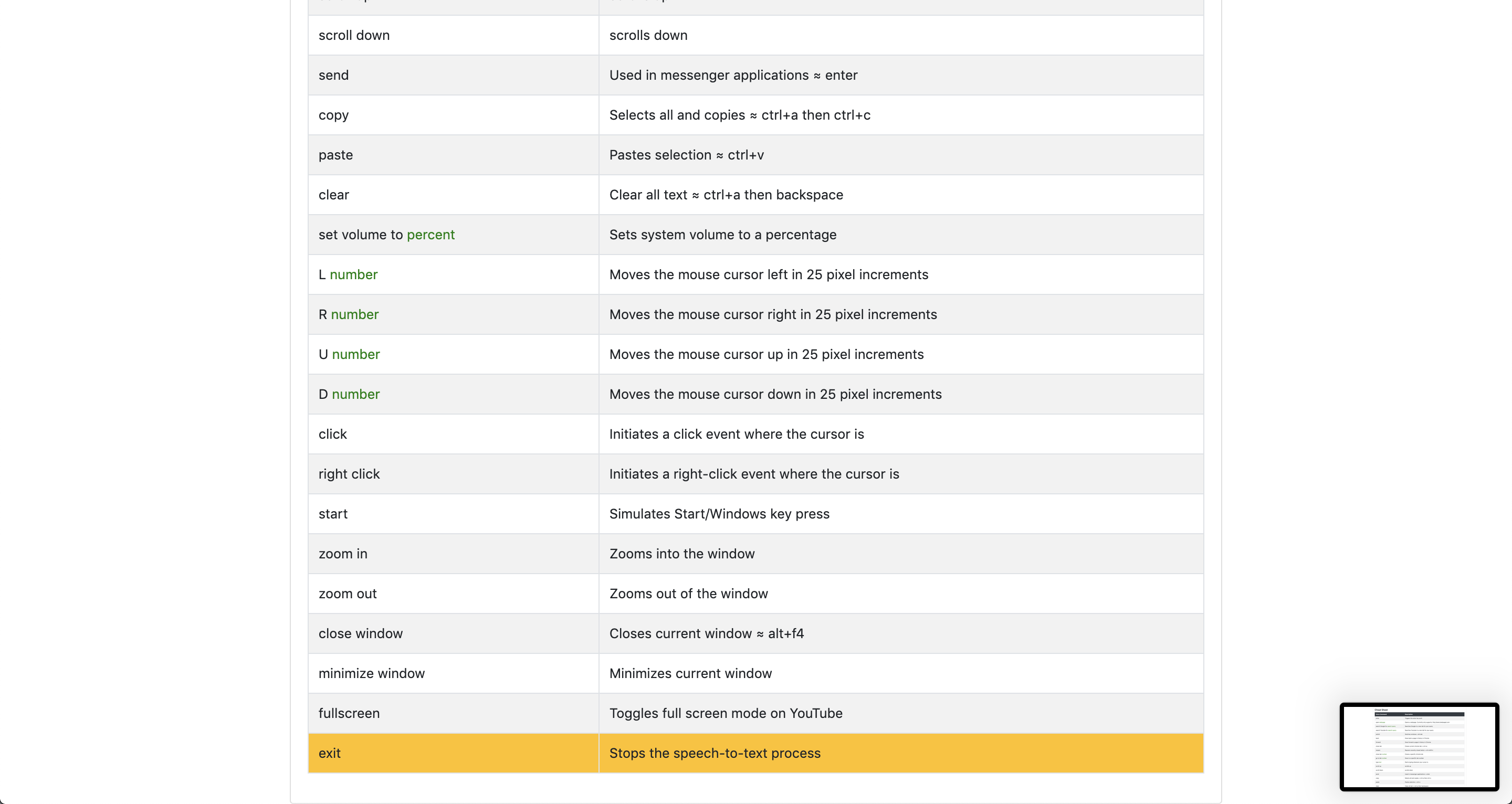Click the 'minimize window' command cell

click(372, 674)
